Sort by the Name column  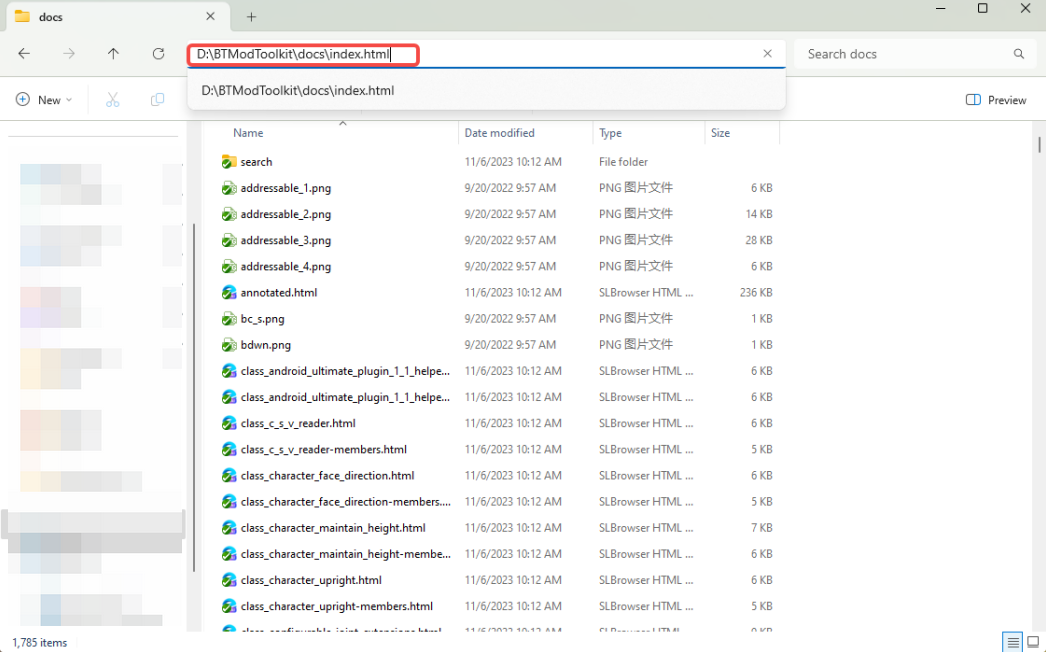pyautogui.click(x=248, y=133)
